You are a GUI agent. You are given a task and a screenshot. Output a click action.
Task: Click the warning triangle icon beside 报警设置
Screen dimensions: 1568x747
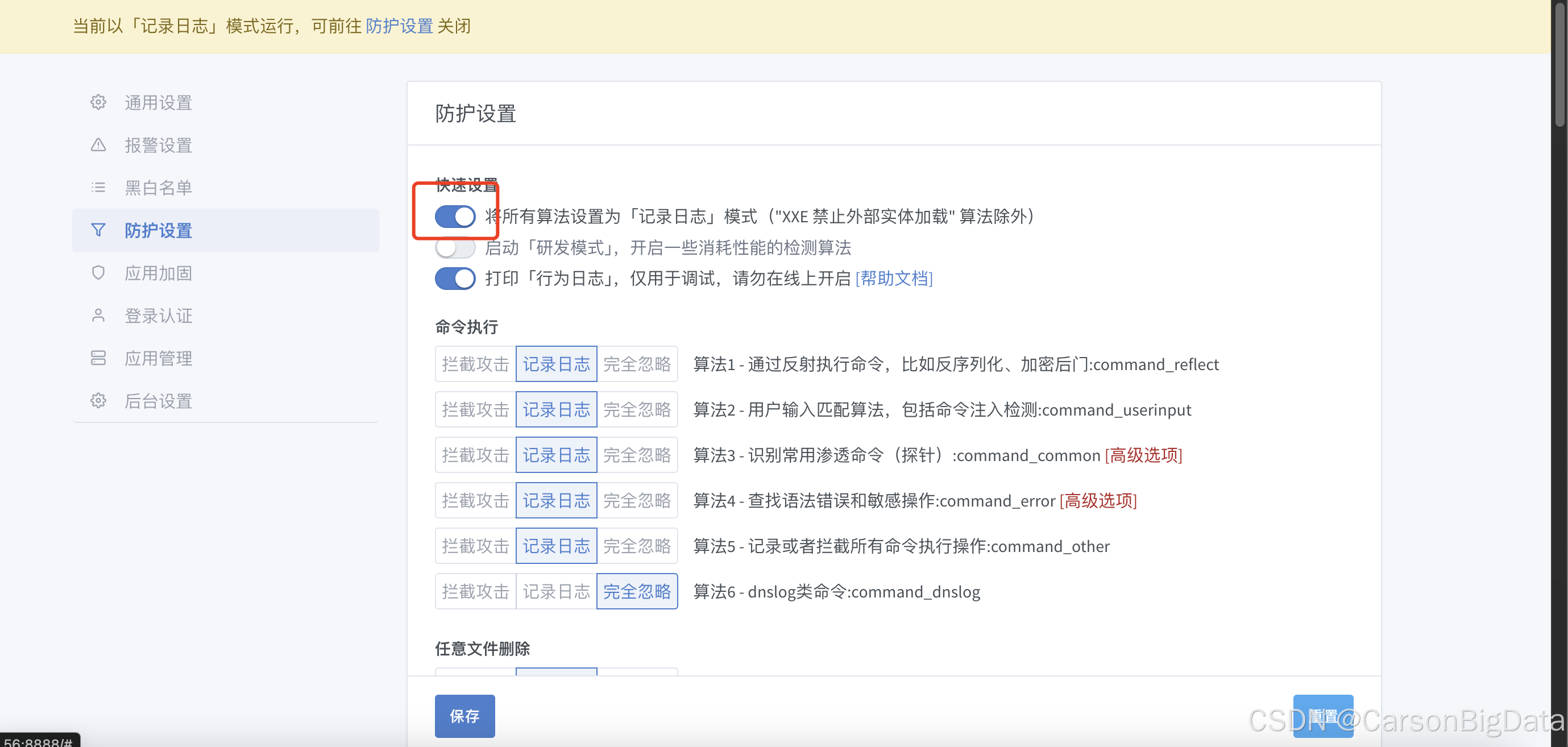pyautogui.click(x=98, y=145)
